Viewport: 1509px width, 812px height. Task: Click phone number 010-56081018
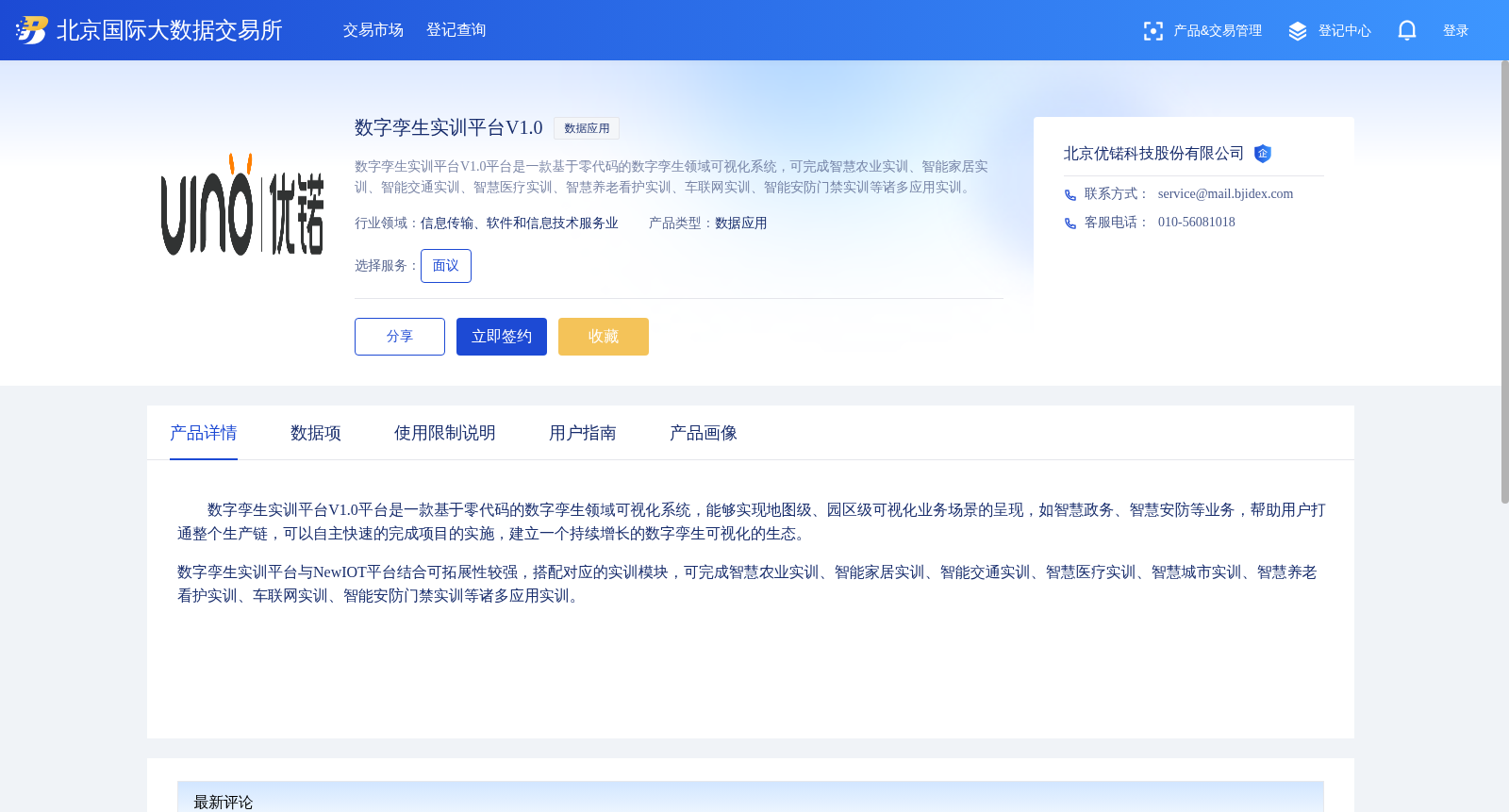tap(1197, 223)
